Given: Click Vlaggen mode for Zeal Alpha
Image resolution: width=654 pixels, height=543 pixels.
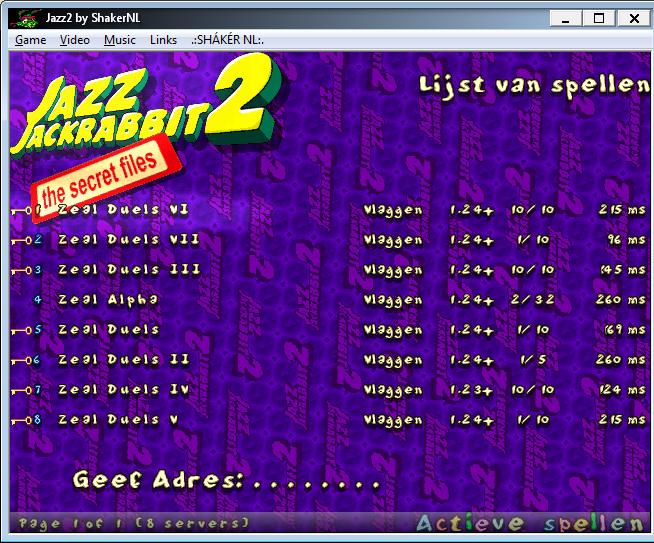Looking at the screenshot, I should pos(393,300).
